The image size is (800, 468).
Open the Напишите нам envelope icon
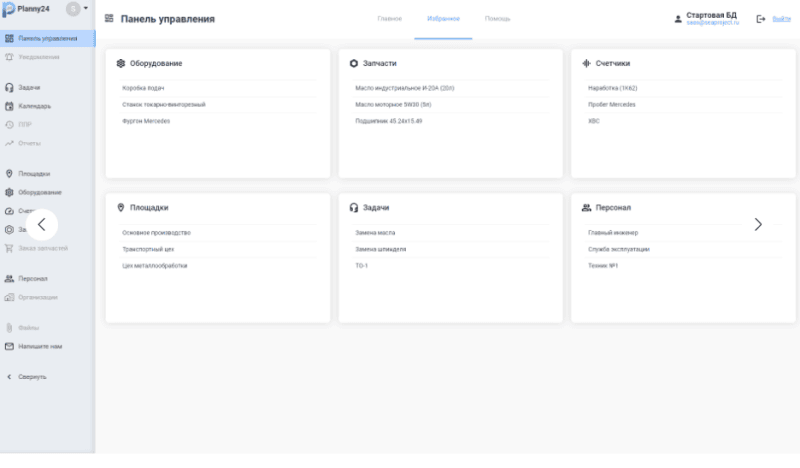click(x=9, y=346)
